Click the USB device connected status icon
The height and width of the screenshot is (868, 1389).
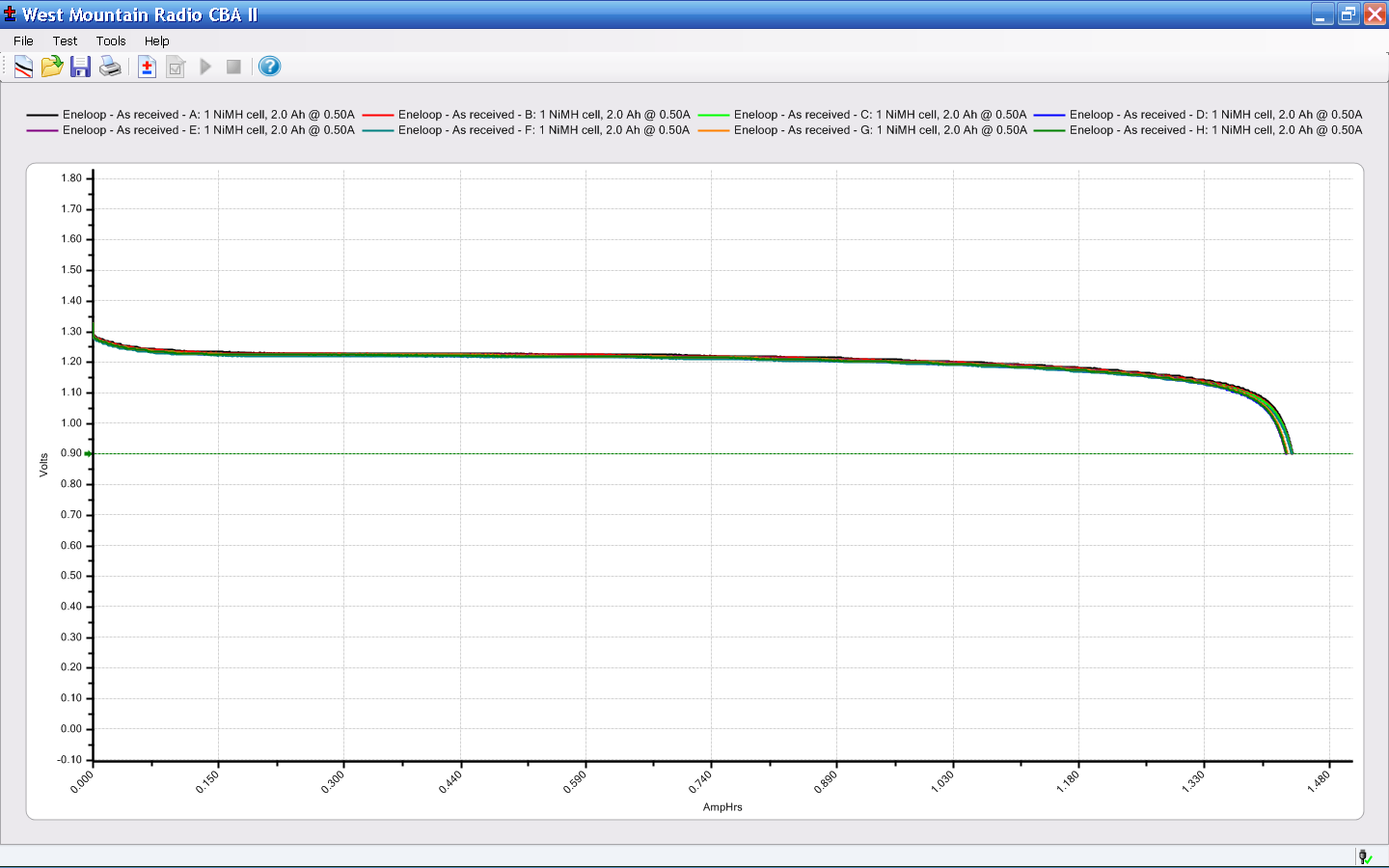tap(1365, 856)
